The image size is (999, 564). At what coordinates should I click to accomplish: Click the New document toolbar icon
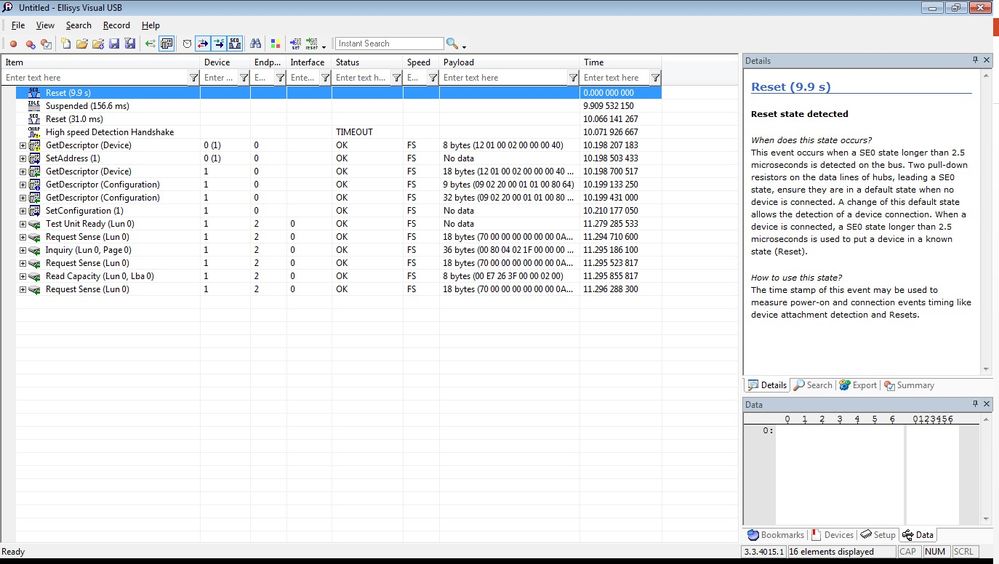pyautogui.click(x=66, y=43)
